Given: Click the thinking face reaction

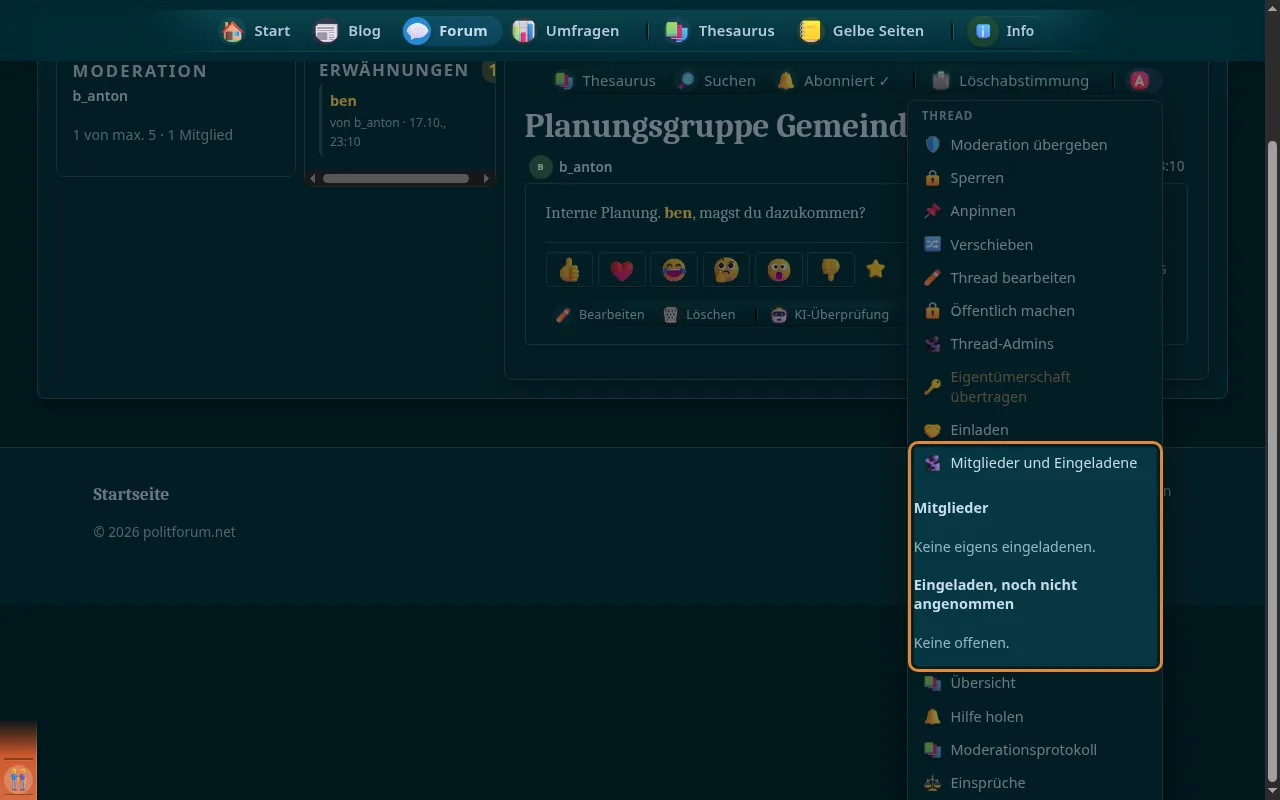Looking at the screenshot, I should (x=726, y=269).
